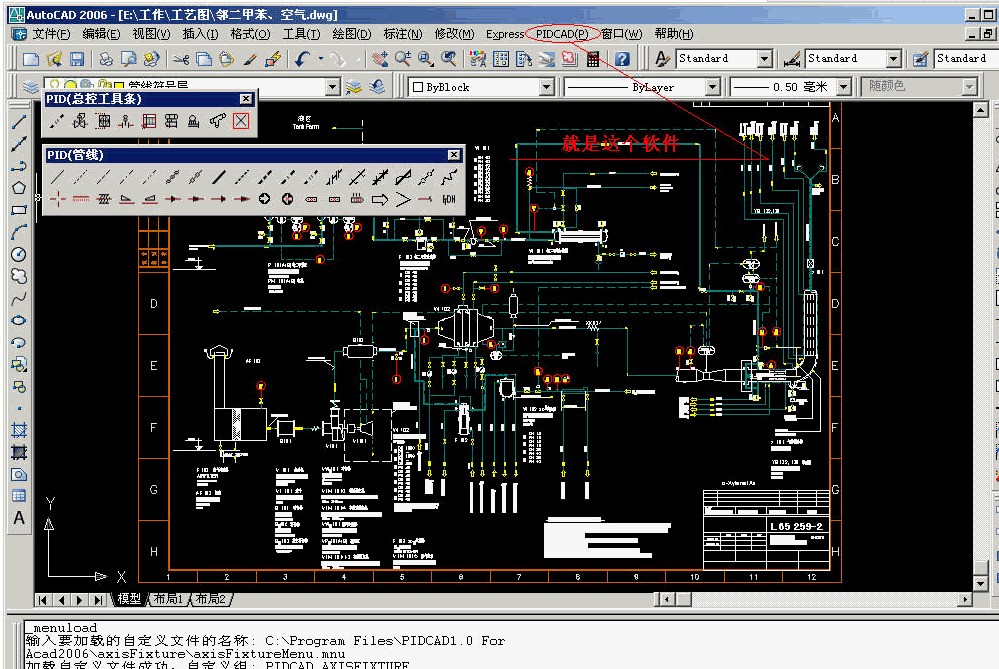Select the Polyline draw tool
Viewport: 999px width, 669px height.
point(19,166)
